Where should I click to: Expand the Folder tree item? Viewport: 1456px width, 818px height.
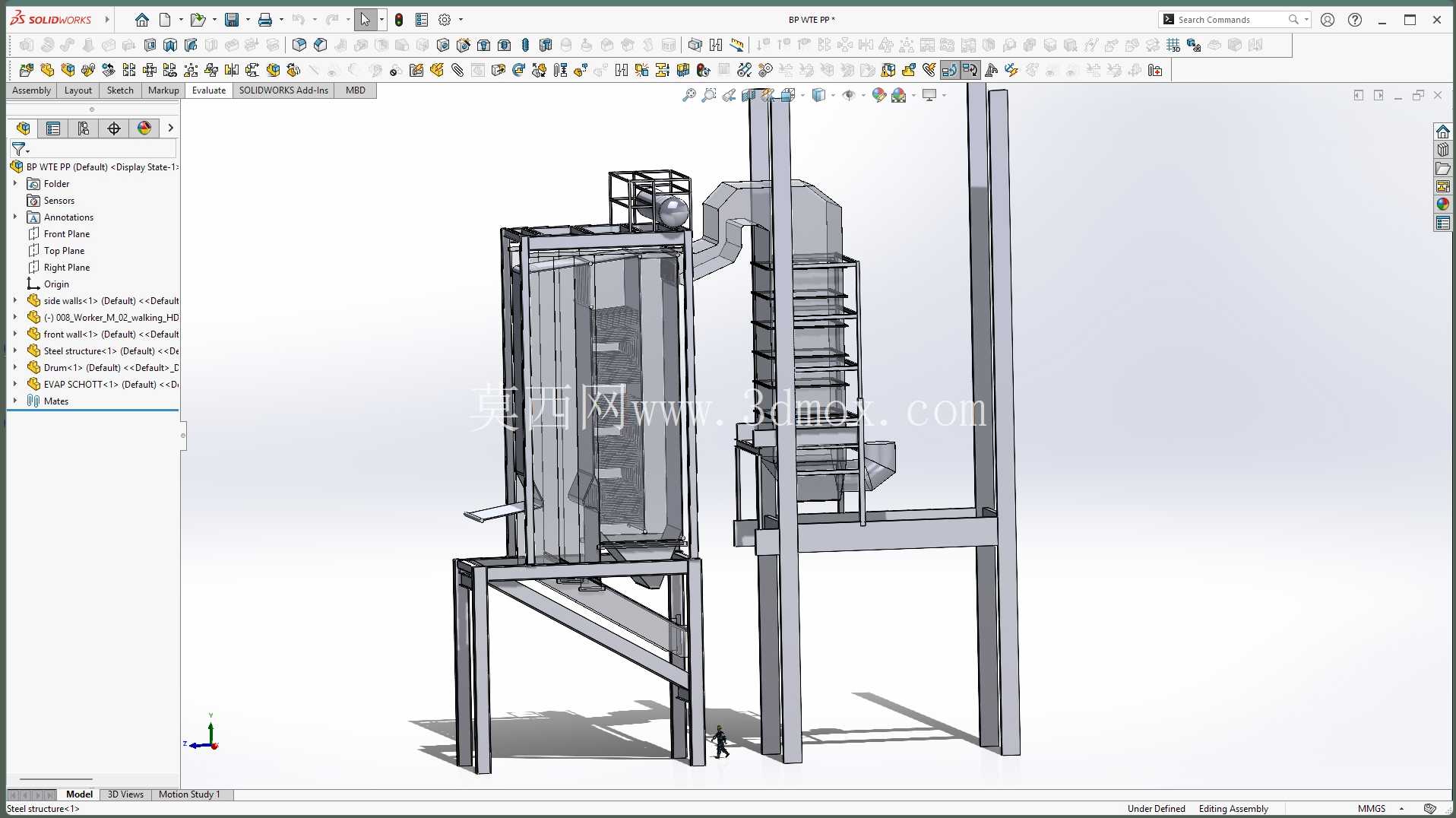(15, 183)
